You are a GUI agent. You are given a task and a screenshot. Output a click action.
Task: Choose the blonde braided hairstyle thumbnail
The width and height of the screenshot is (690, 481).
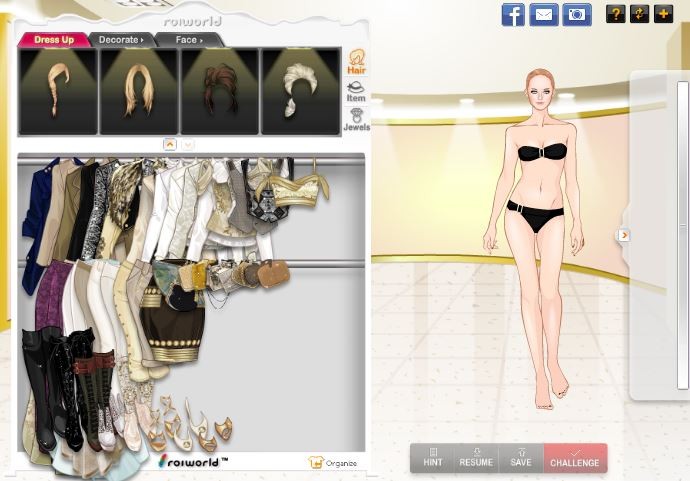coord(58,91)
